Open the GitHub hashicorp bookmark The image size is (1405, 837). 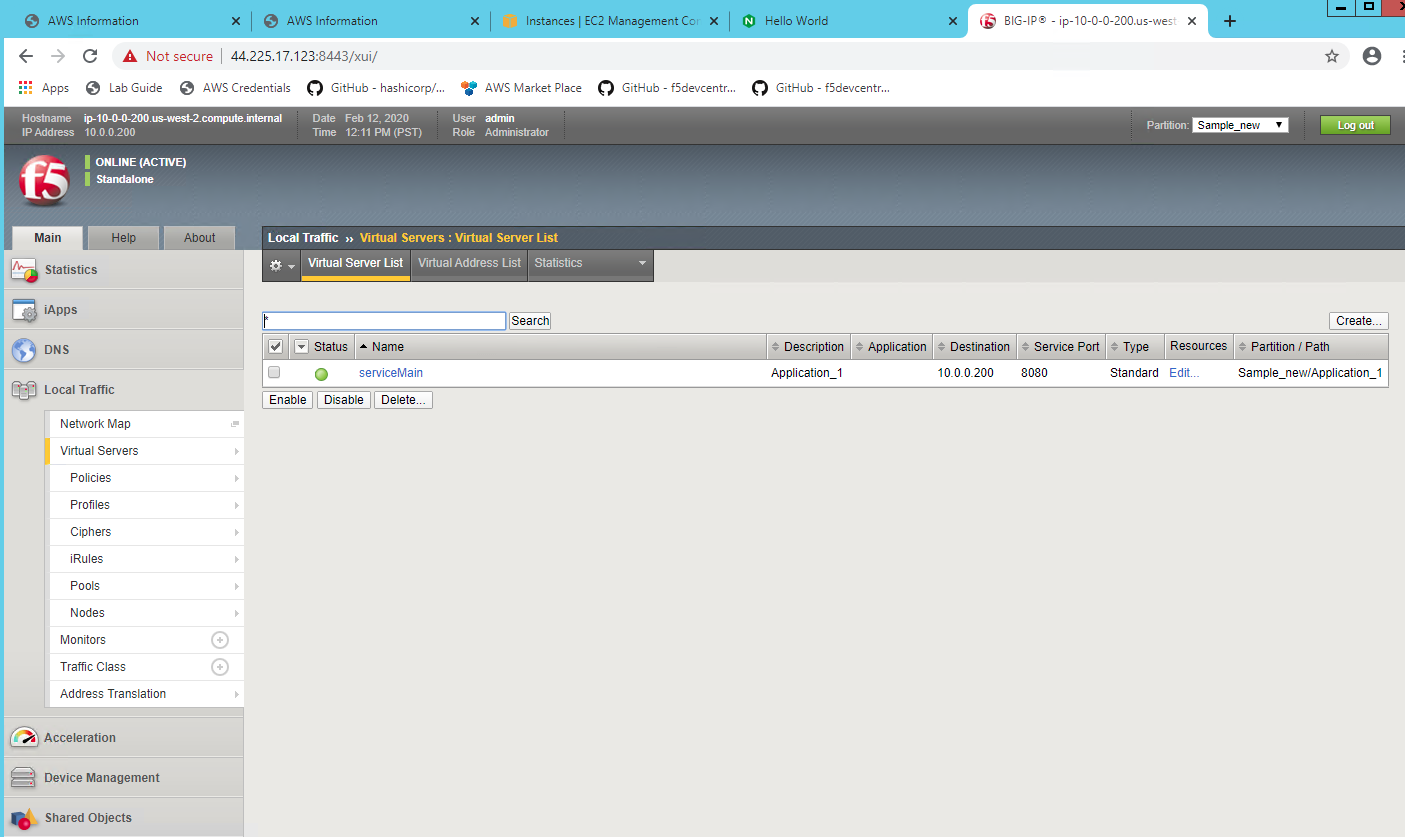[376, 88]
